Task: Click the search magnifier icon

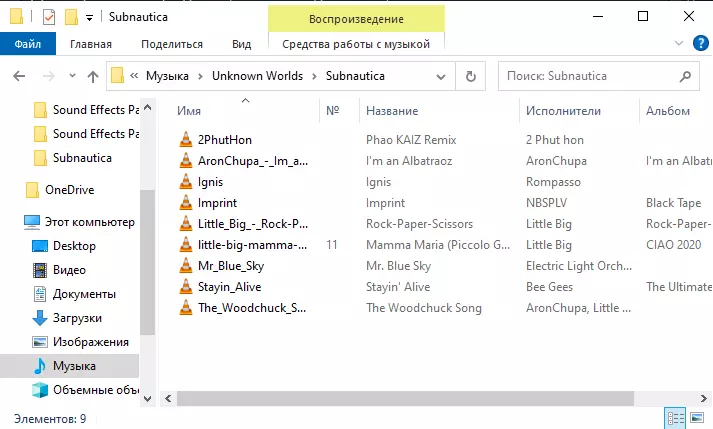Action: click(685, 76)
